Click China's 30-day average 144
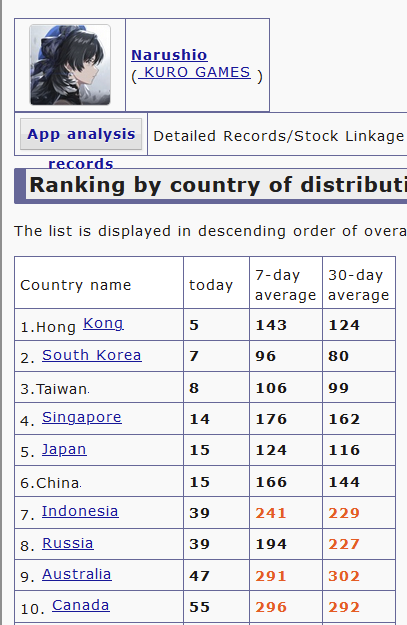 point(344,482)
